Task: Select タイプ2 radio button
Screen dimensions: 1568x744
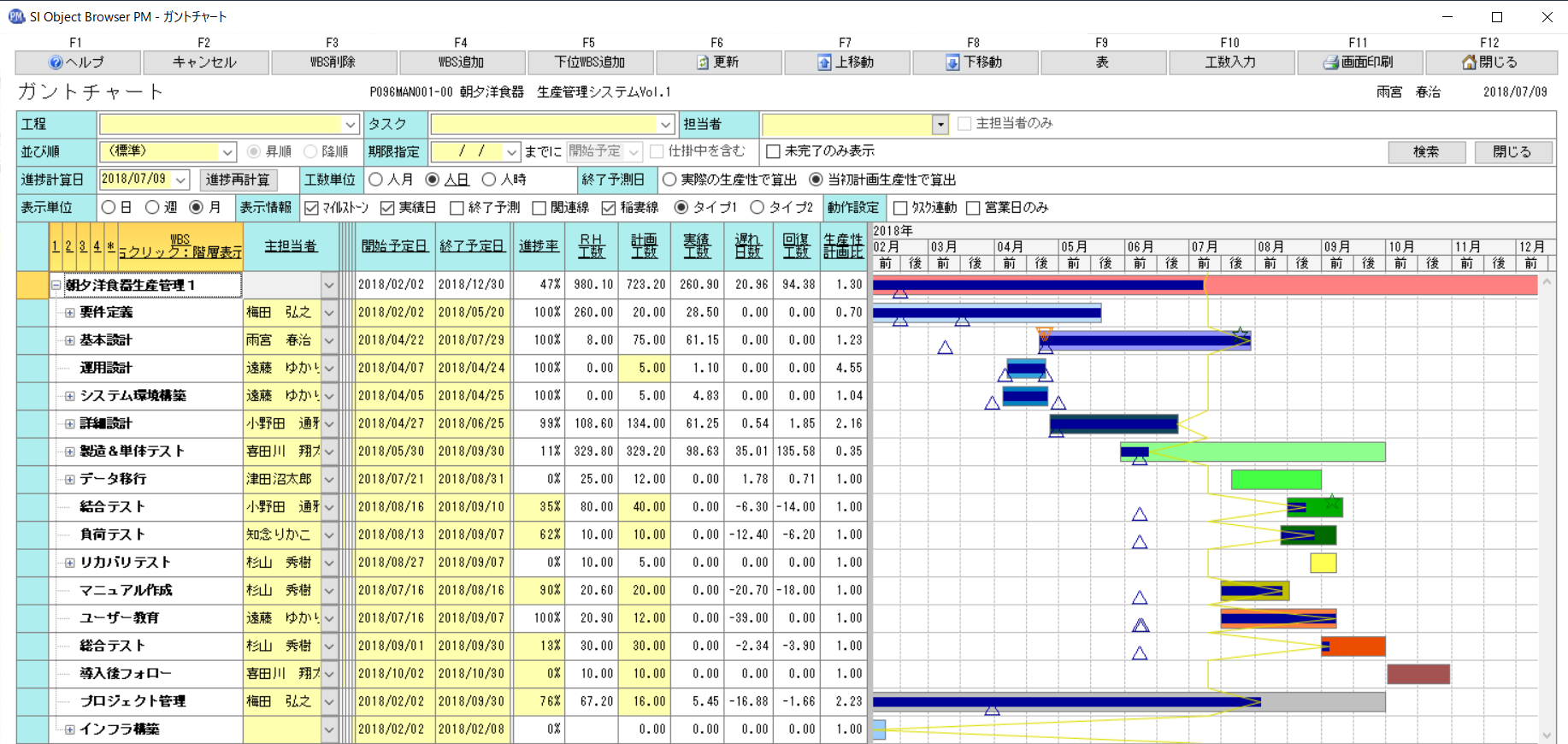Action: 757,207
